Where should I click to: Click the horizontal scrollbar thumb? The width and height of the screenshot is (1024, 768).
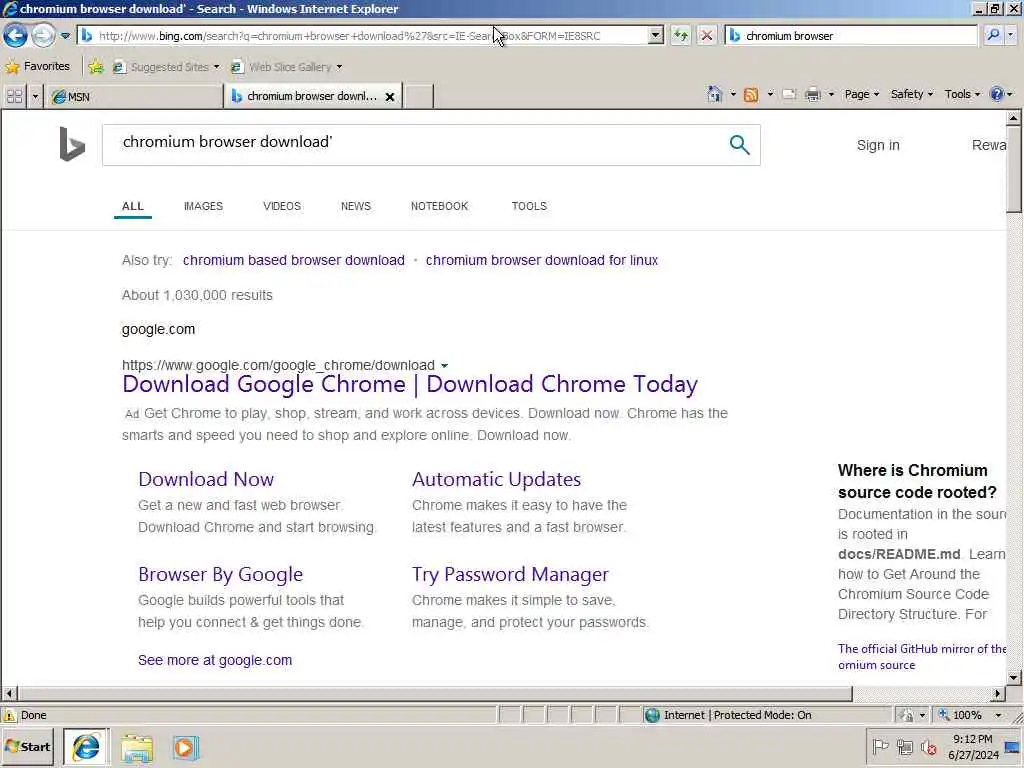(x=435, y=694)
